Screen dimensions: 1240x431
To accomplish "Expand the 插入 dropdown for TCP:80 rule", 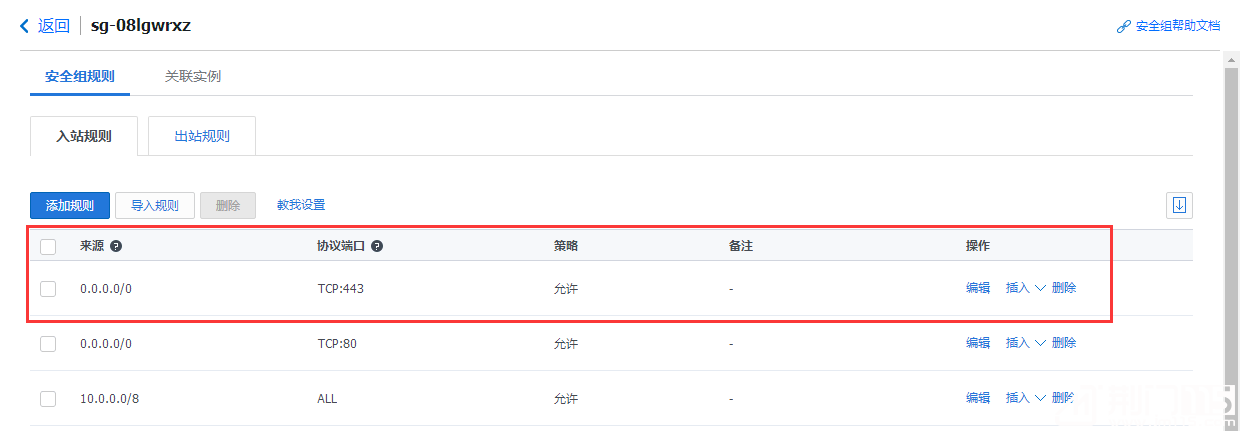I will tap(1025, 343).
